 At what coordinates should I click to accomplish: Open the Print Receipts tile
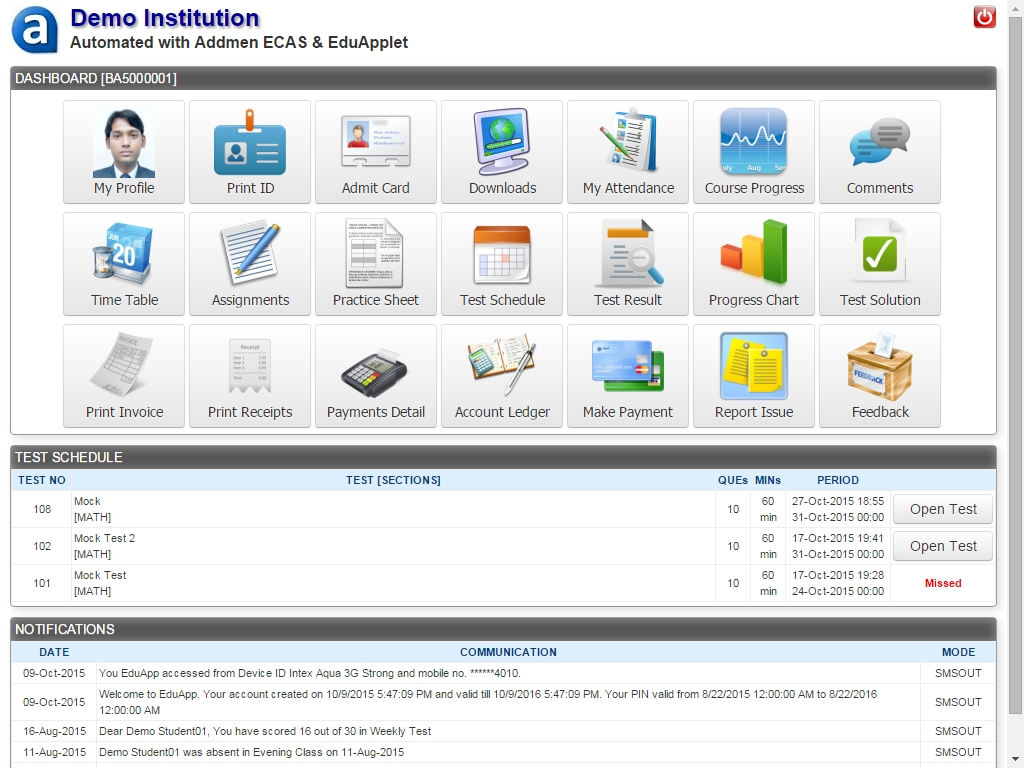tap(250, 376)
